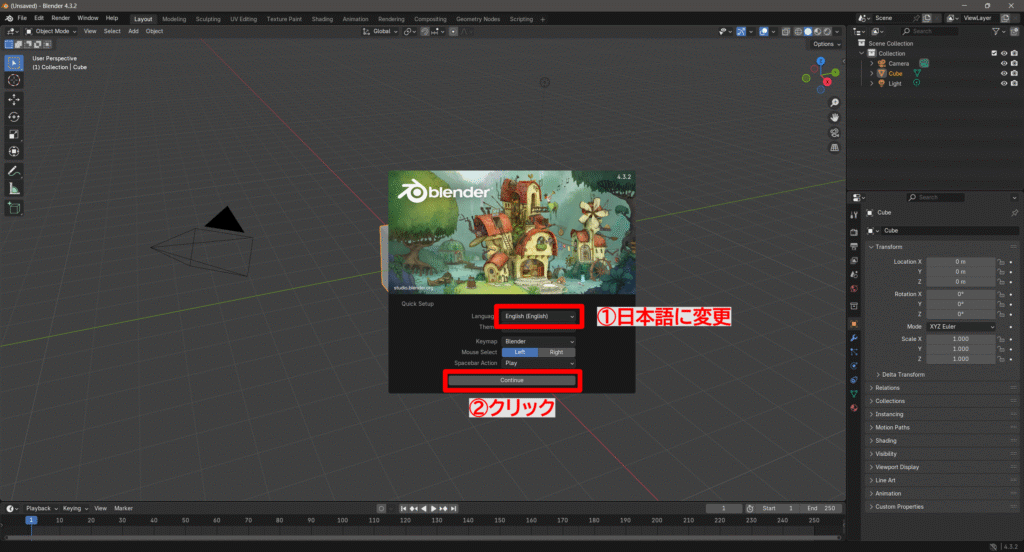
Task: Play the animation forward
Action: (x=433, y=508)
